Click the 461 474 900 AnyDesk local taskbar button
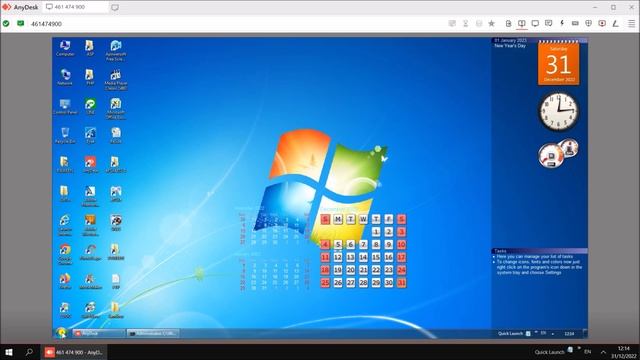The image size is (640, 360). coord(74,352)
